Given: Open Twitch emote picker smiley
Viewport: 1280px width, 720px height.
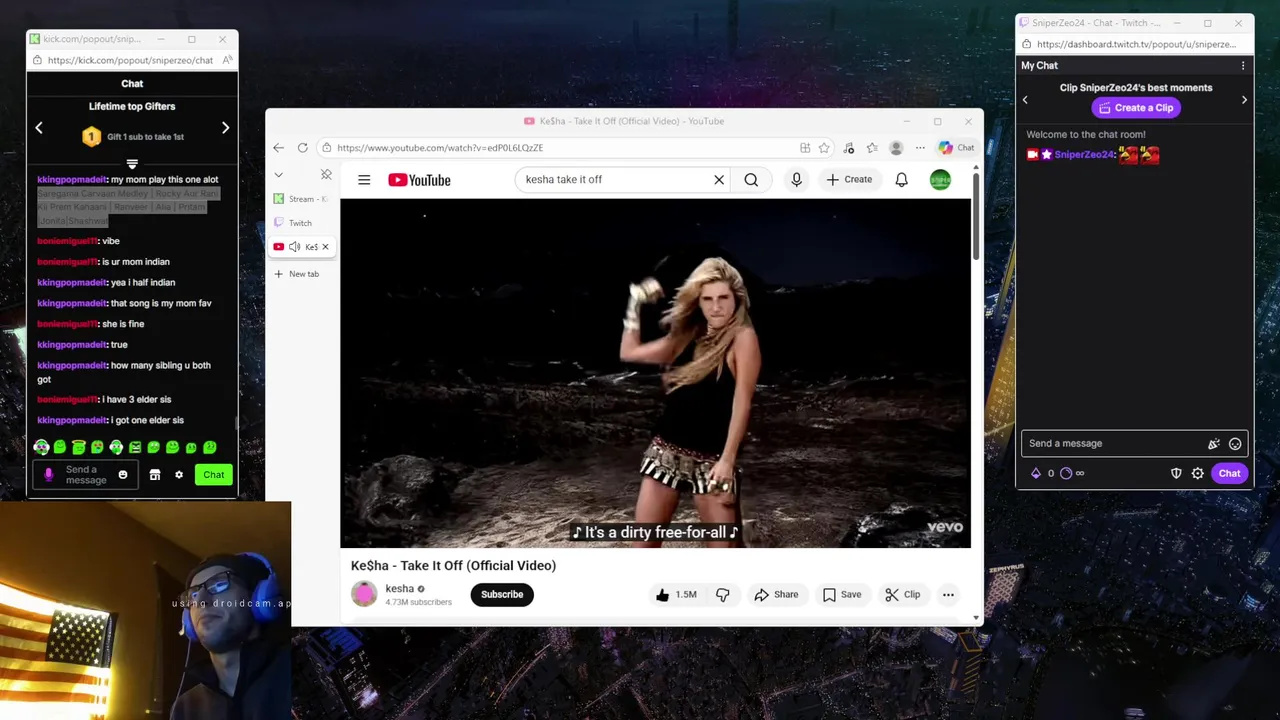Looking at the screenshot, I should pos(1235,444).
